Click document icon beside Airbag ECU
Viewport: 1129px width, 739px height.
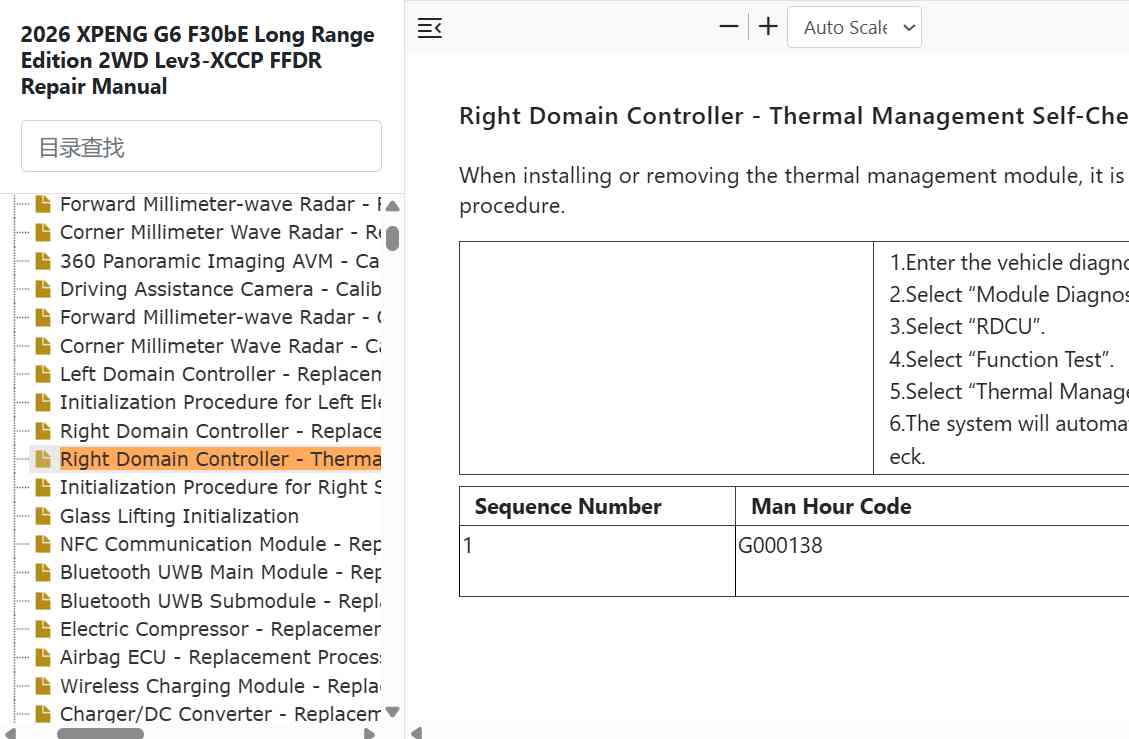(43, 658)
